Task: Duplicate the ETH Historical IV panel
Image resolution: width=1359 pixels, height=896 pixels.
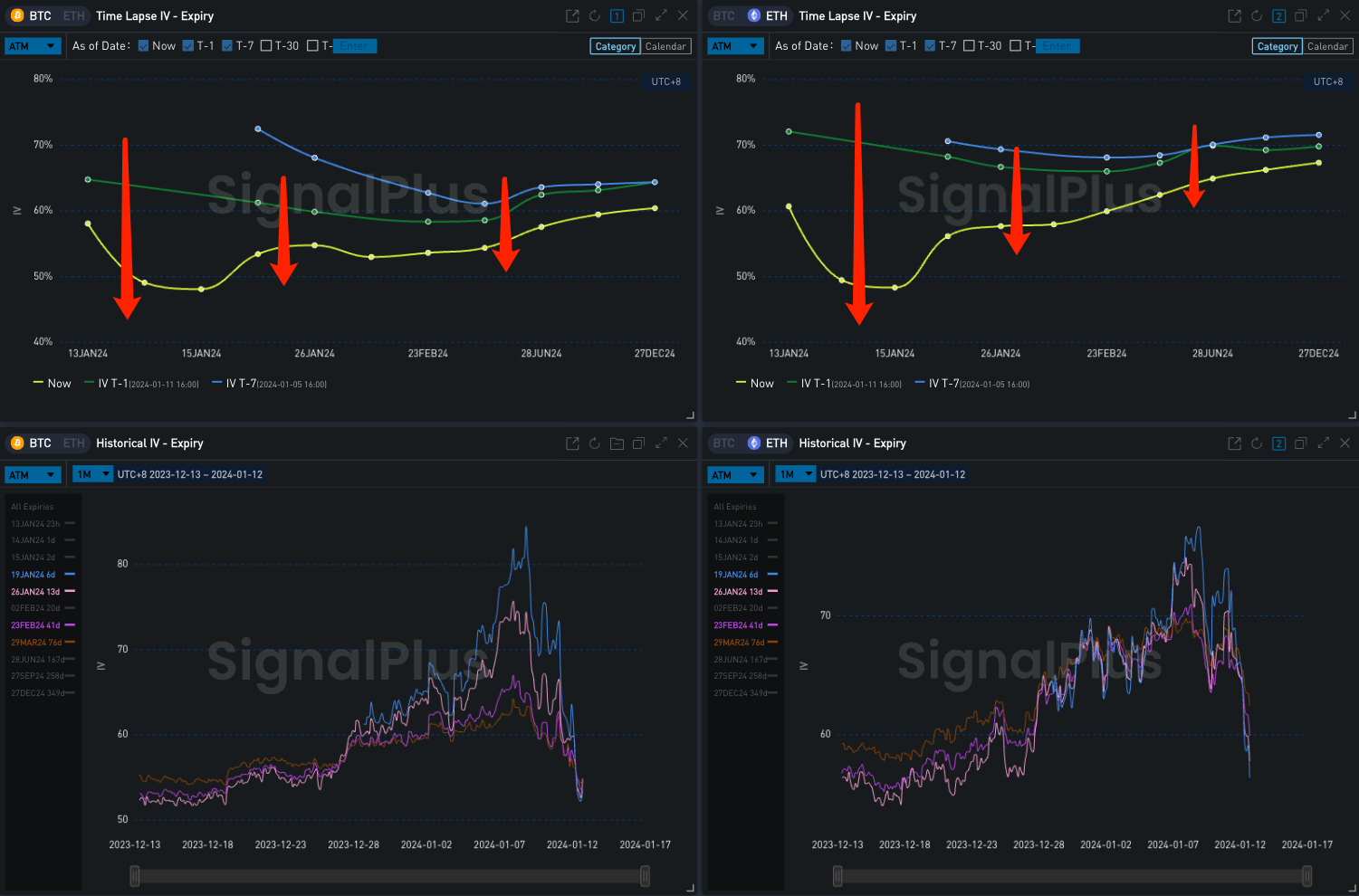Action: 1301,443
